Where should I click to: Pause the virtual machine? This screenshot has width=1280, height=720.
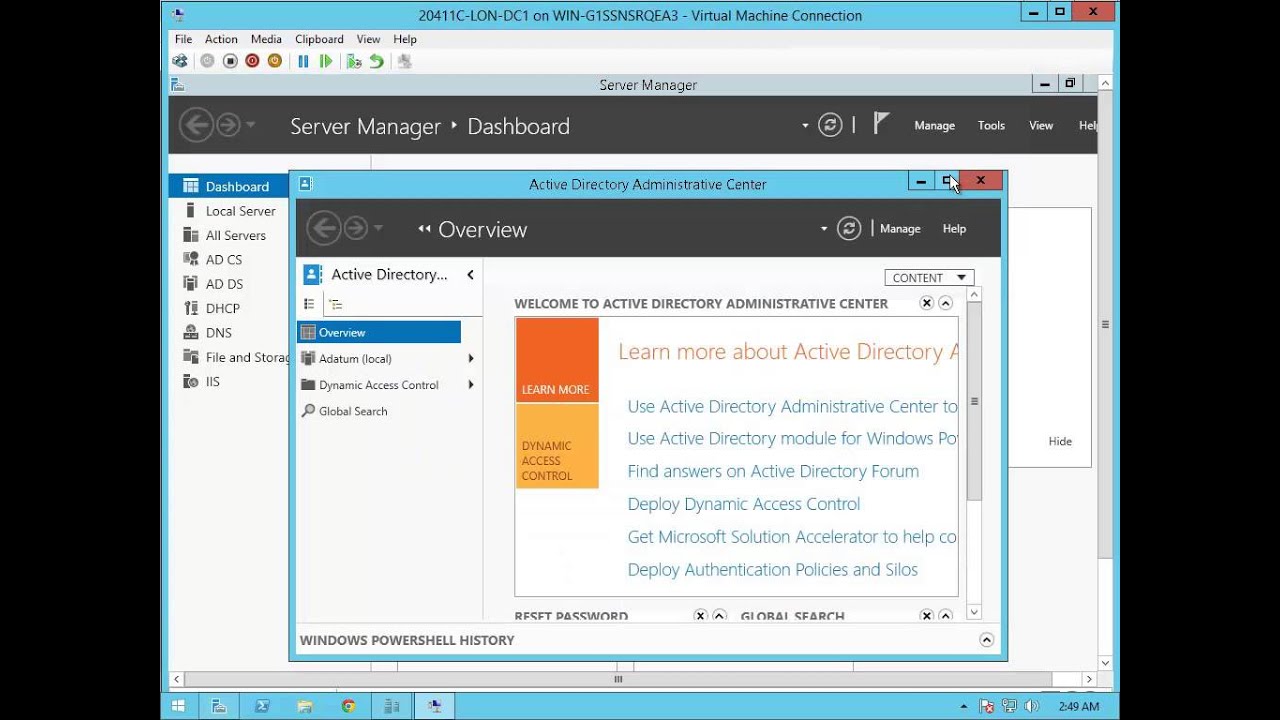click(303, 61)
